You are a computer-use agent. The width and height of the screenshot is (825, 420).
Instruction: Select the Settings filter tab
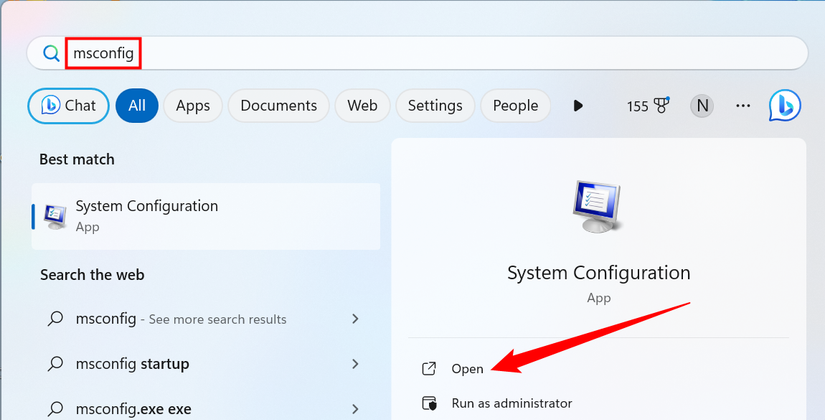coord(435,105)
